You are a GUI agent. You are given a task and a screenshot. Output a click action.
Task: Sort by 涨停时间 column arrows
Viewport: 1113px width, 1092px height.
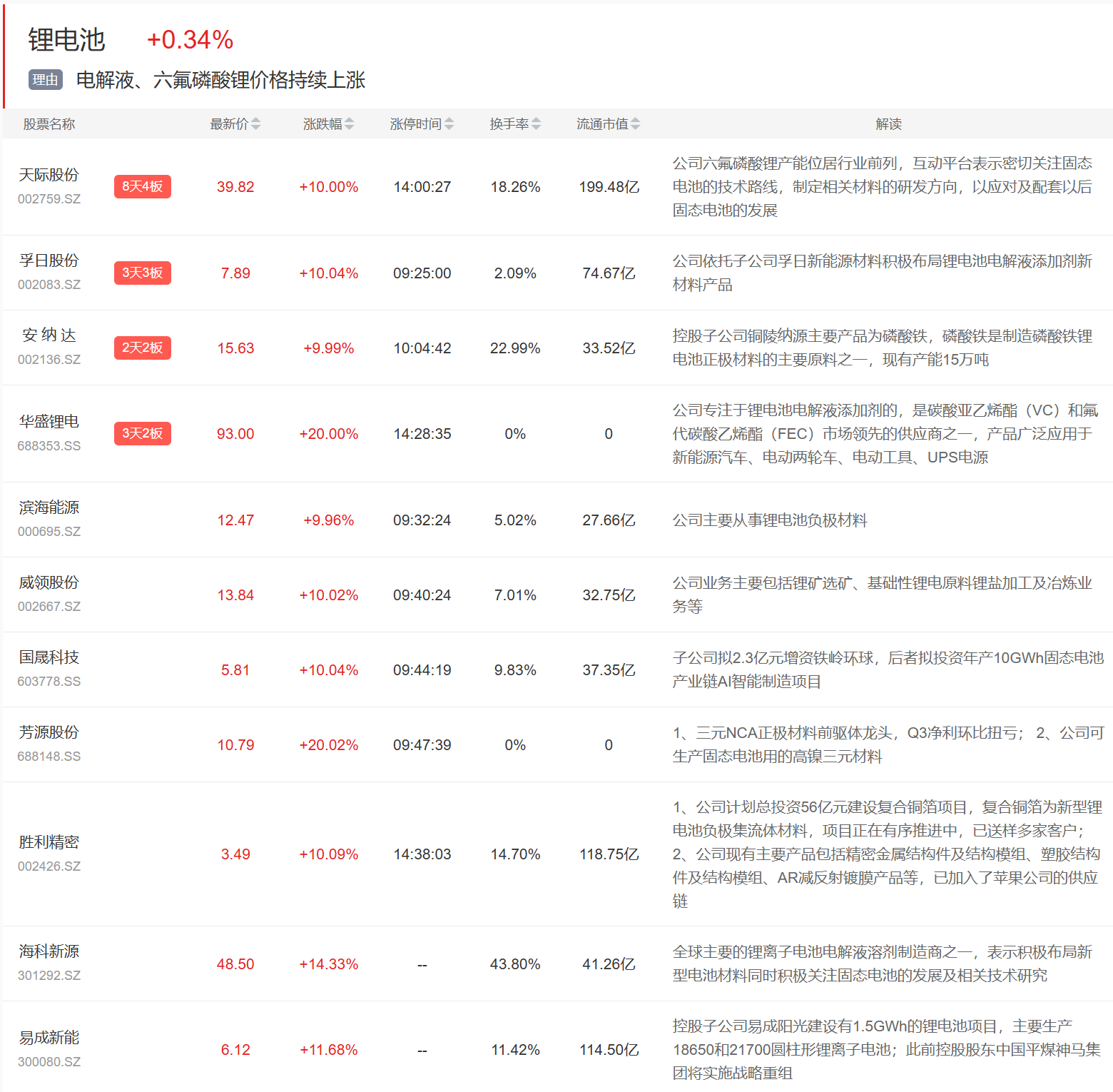449,124
